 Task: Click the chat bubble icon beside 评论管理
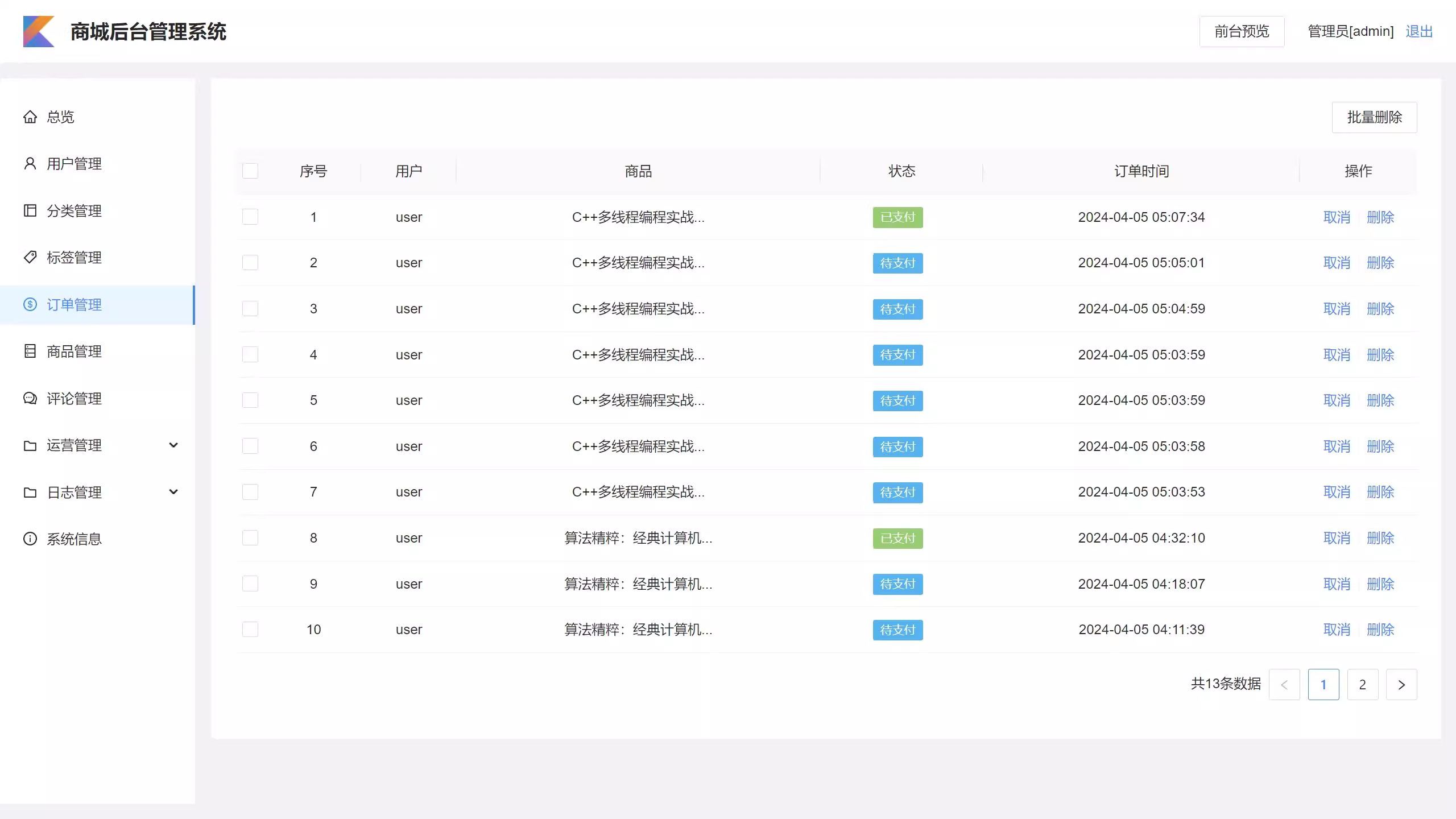(30, 398)
